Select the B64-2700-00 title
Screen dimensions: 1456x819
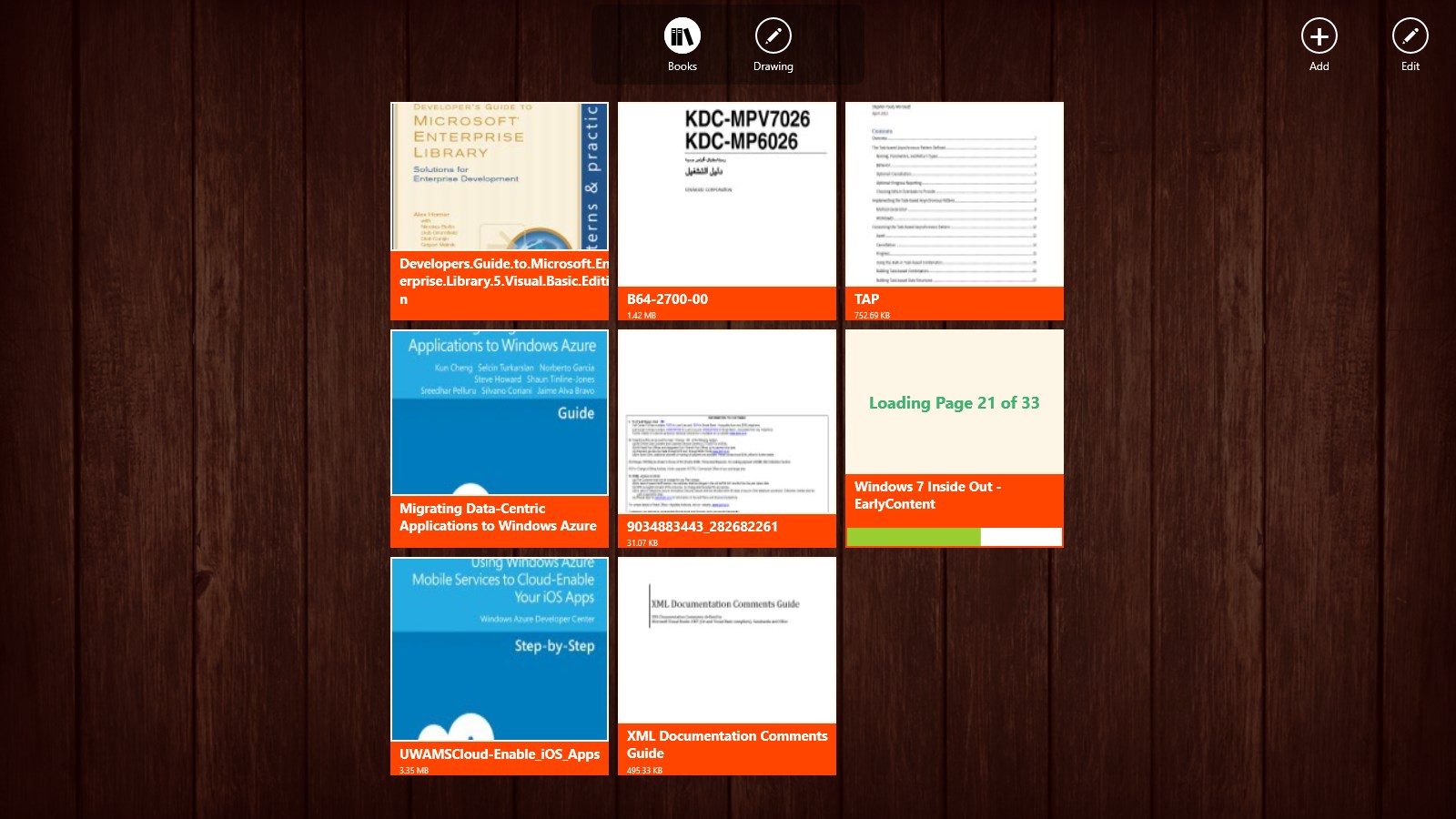(667, 298)
